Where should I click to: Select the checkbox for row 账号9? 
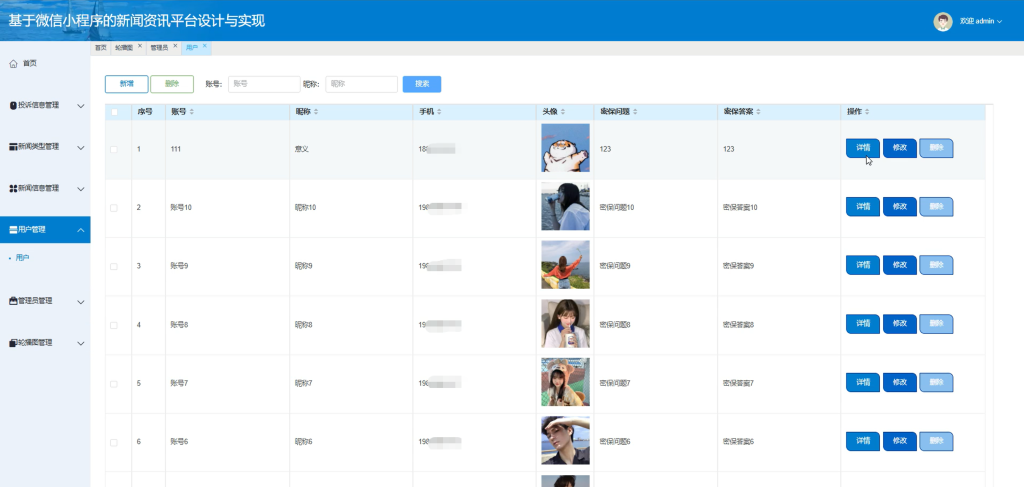pos(114,266)
